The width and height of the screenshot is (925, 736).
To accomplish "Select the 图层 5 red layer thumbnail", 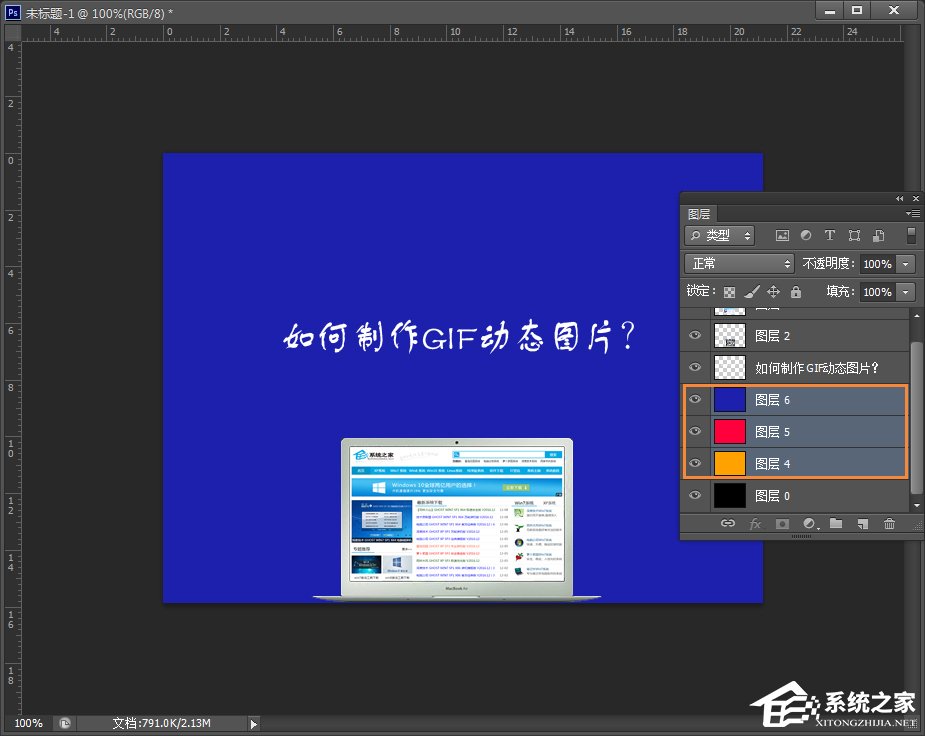I will tap(730, 431).
